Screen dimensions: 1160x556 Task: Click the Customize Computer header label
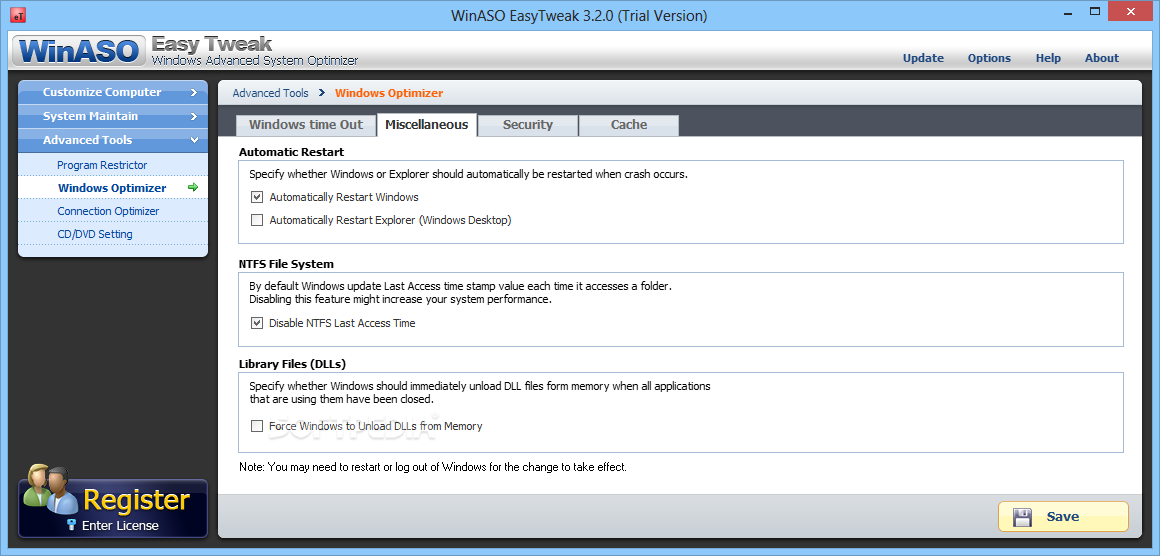click(102, 92)
